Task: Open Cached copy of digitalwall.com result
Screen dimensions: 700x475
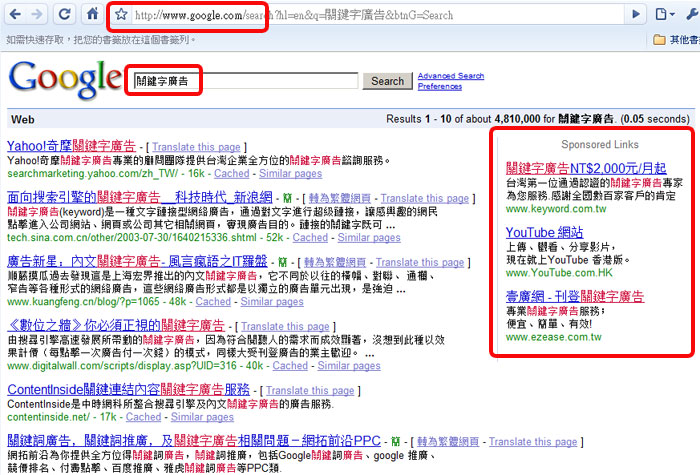Action: [290, 366]
